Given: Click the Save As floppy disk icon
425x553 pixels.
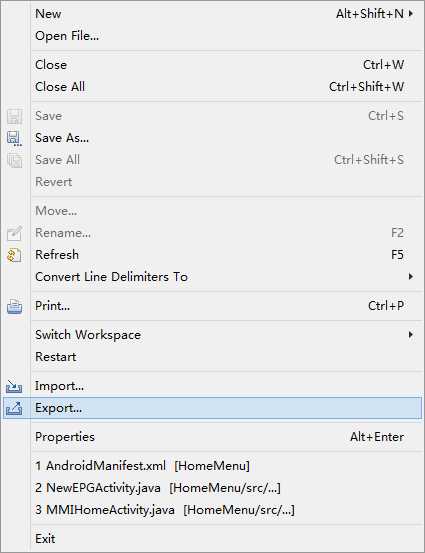Looking at the screenshot, I should coord(14,138).
